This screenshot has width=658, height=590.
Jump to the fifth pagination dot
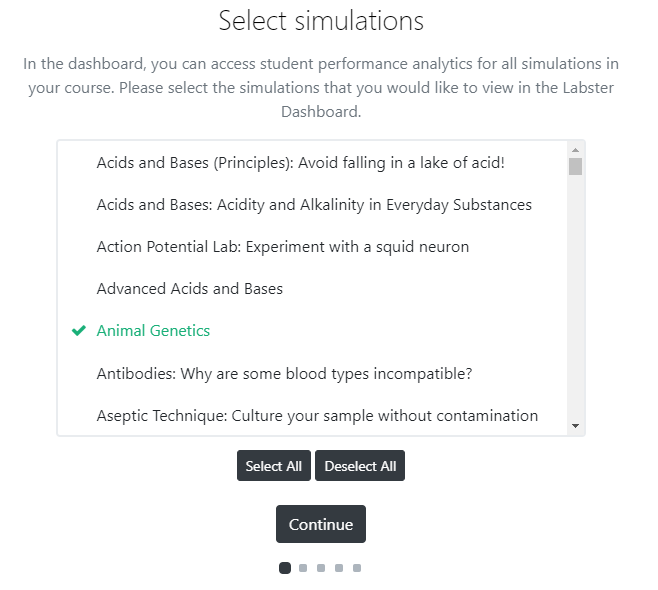click(357, 568)
